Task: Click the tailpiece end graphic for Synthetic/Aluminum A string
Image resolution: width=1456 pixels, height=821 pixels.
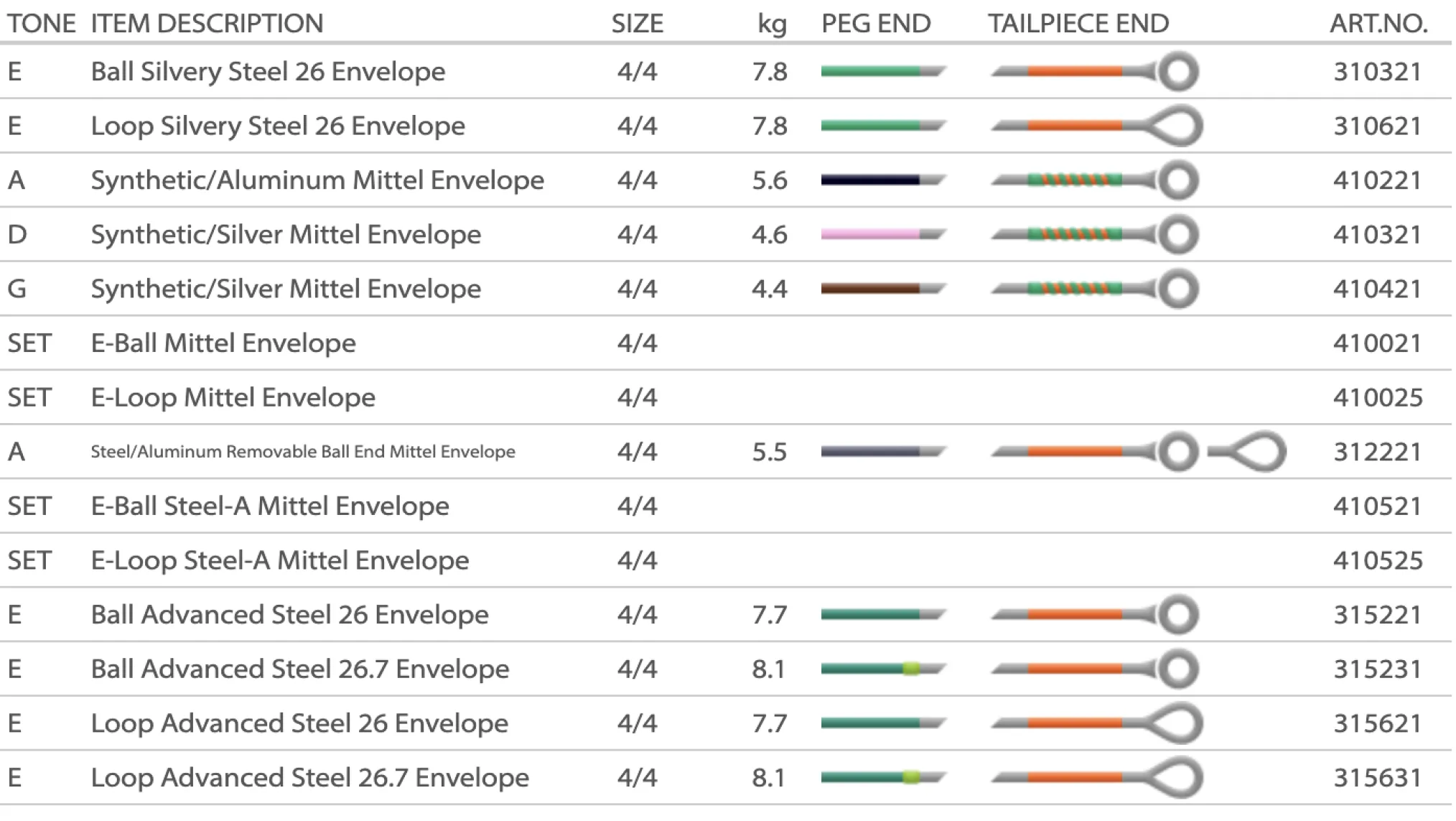Action: point(1094,180)
